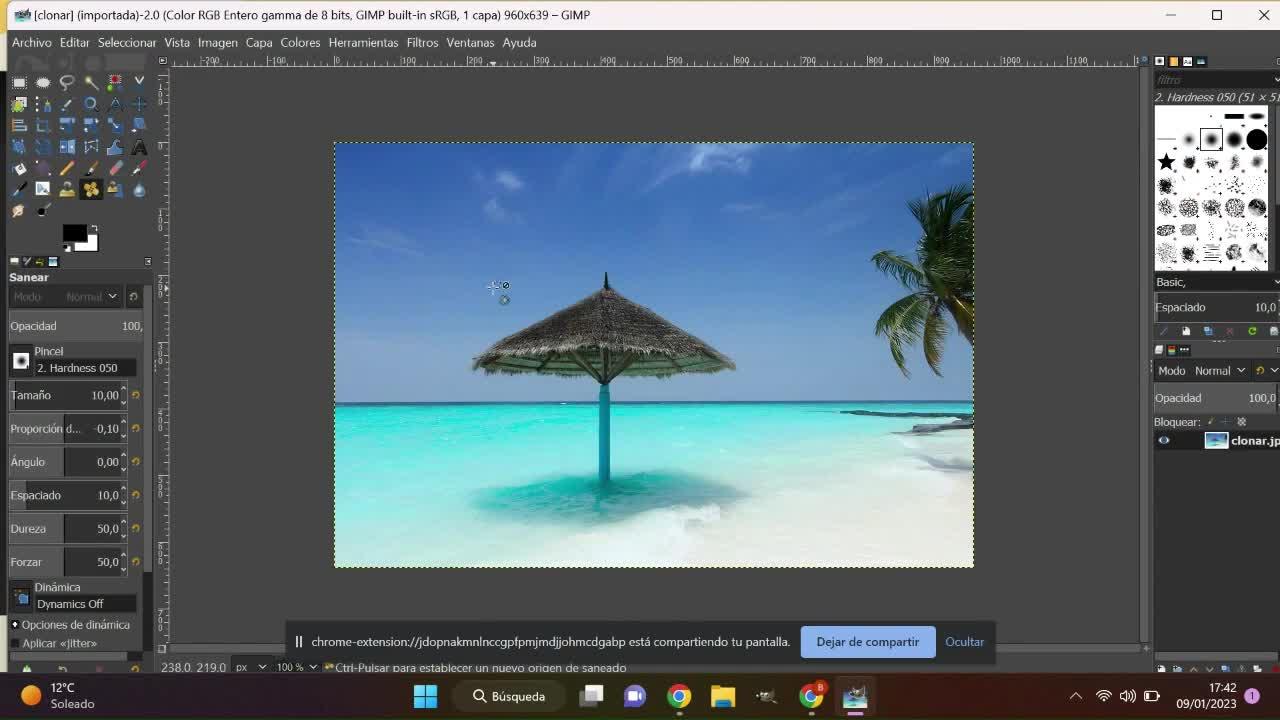
Task: Open the Archivo menu
Action: (x=32, y=42)
